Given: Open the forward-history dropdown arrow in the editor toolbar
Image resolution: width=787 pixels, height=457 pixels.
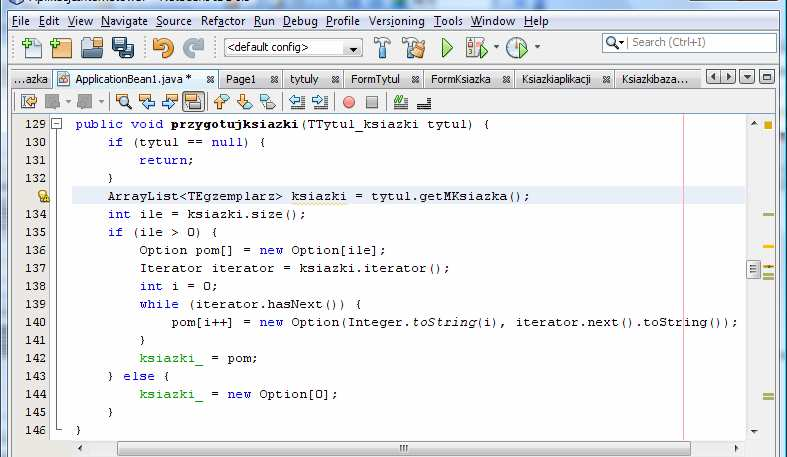Looking at the screenshot, I should pyautogui.click(x=101, y=102).
